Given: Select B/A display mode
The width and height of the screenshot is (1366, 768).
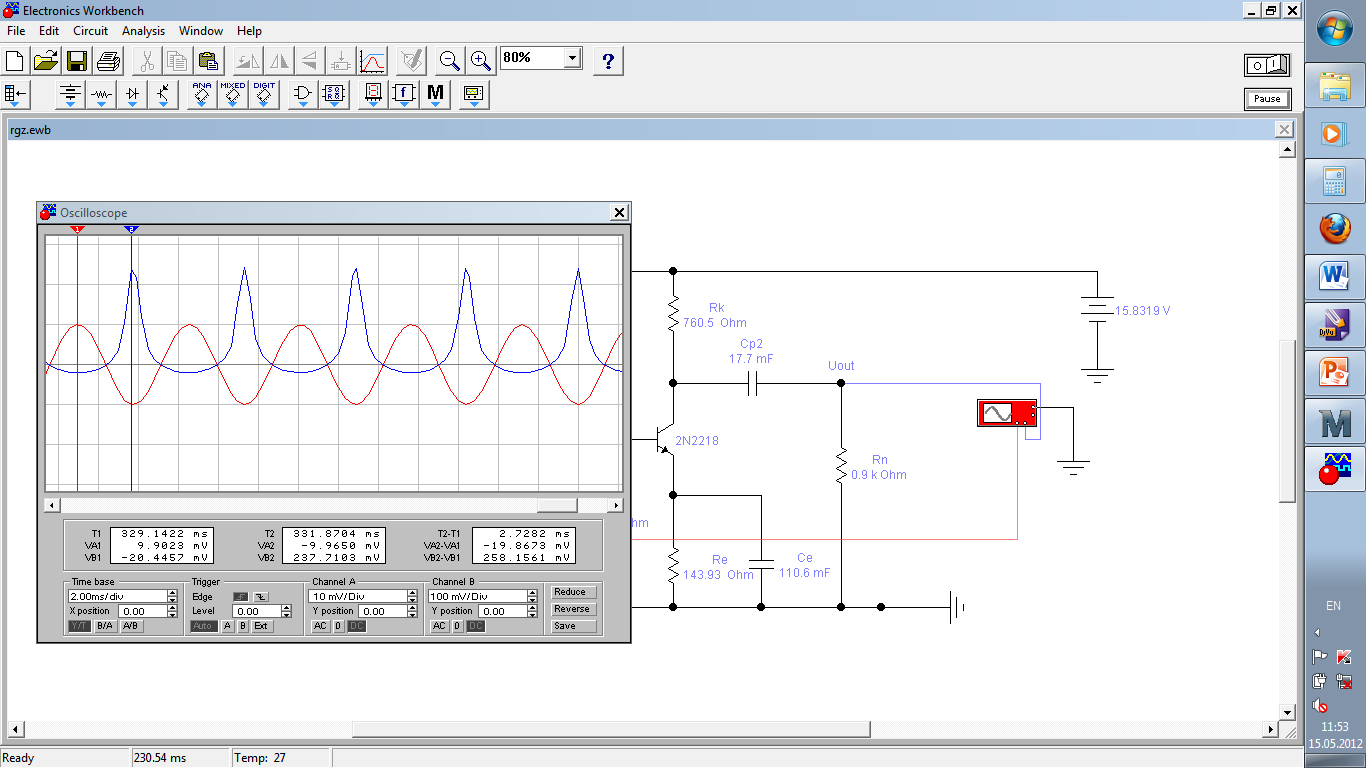Looking at the screenshot, I should [x=105, y=626].
